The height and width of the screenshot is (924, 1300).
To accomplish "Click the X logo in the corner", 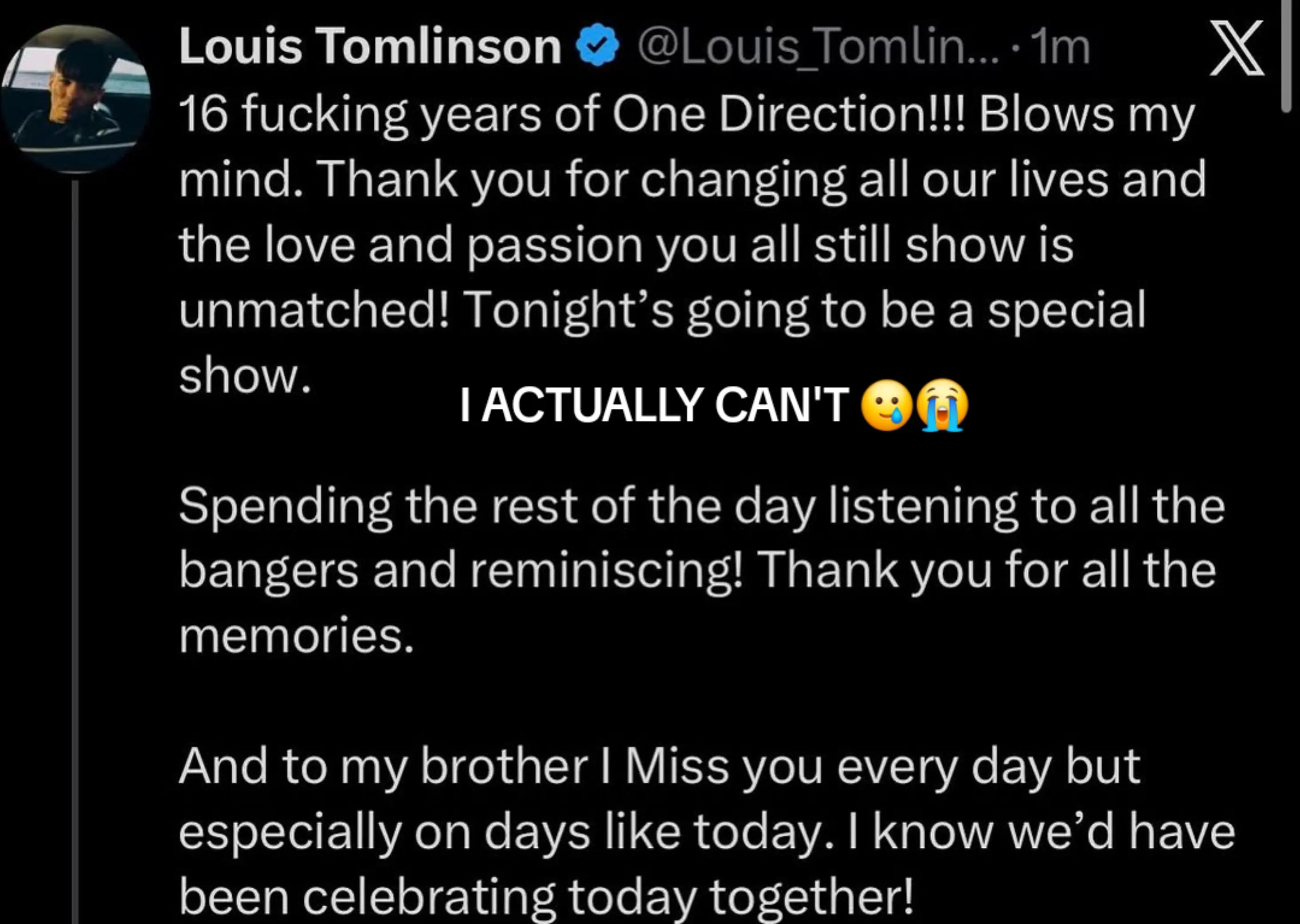I will 1236,48.
